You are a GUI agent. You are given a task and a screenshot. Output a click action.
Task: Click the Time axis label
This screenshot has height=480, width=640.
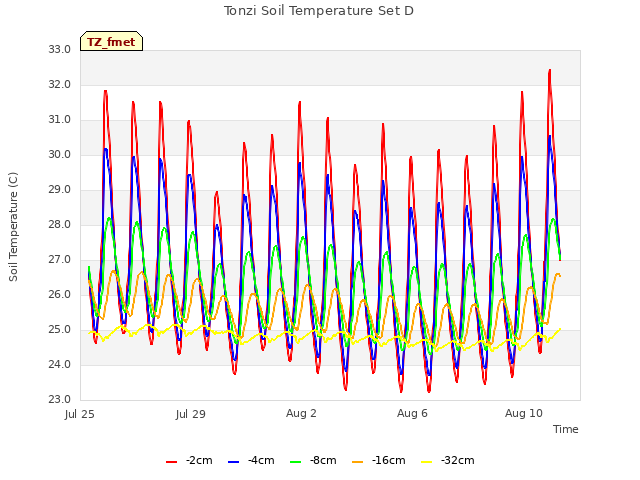pyautogui.click(x=566, y=429)
